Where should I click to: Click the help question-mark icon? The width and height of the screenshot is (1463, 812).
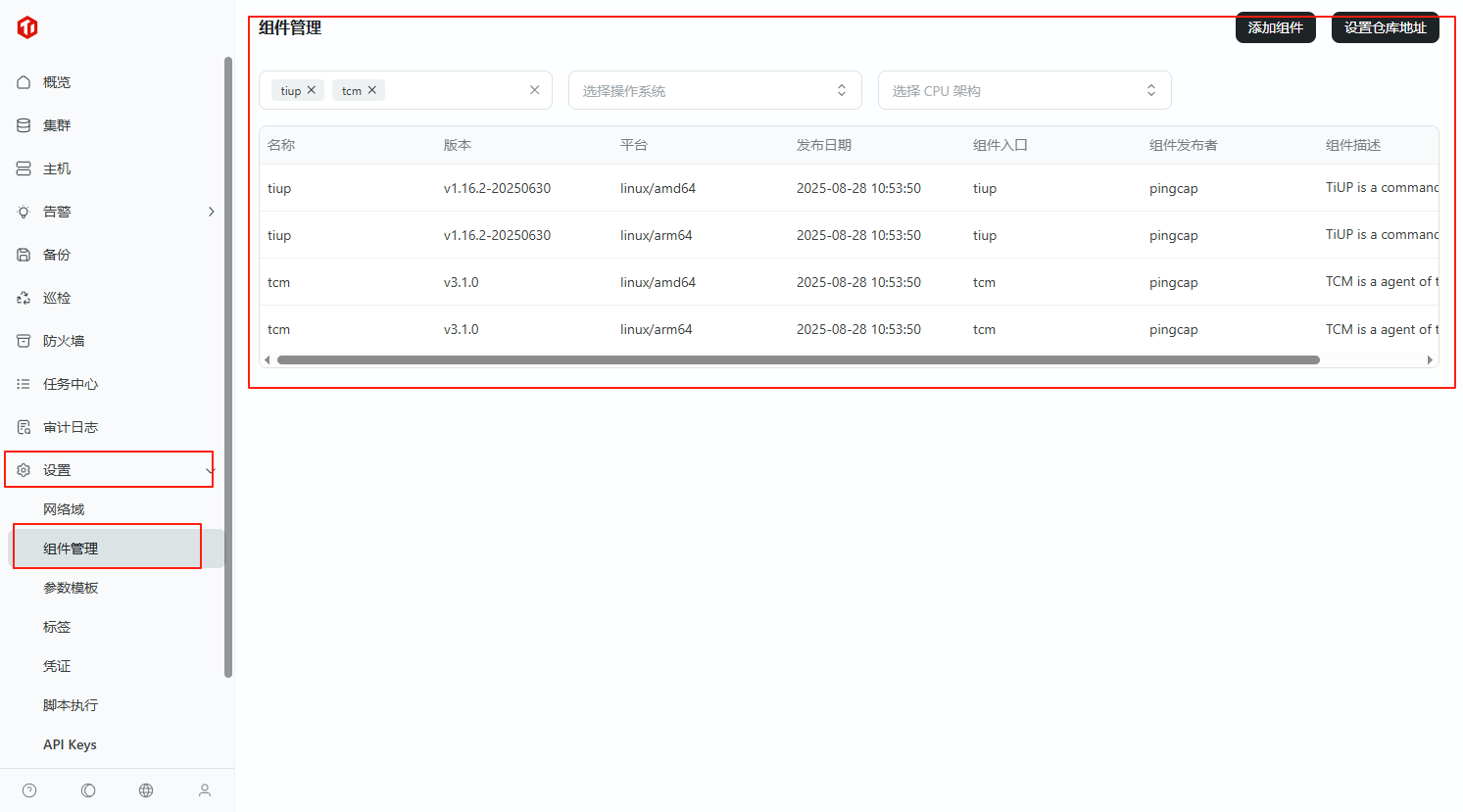click(x=29, y=790)
